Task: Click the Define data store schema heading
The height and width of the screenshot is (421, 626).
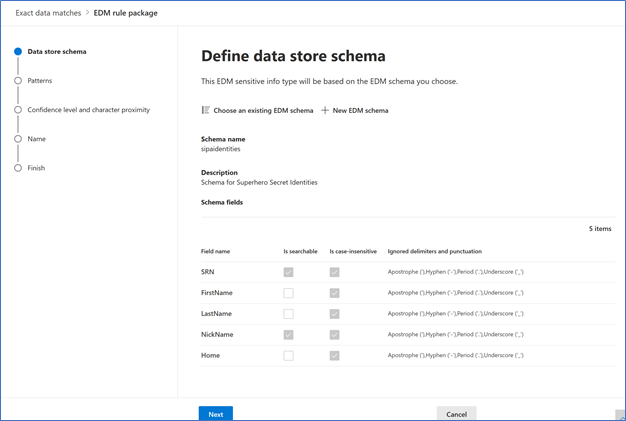Action: [293, 56]
